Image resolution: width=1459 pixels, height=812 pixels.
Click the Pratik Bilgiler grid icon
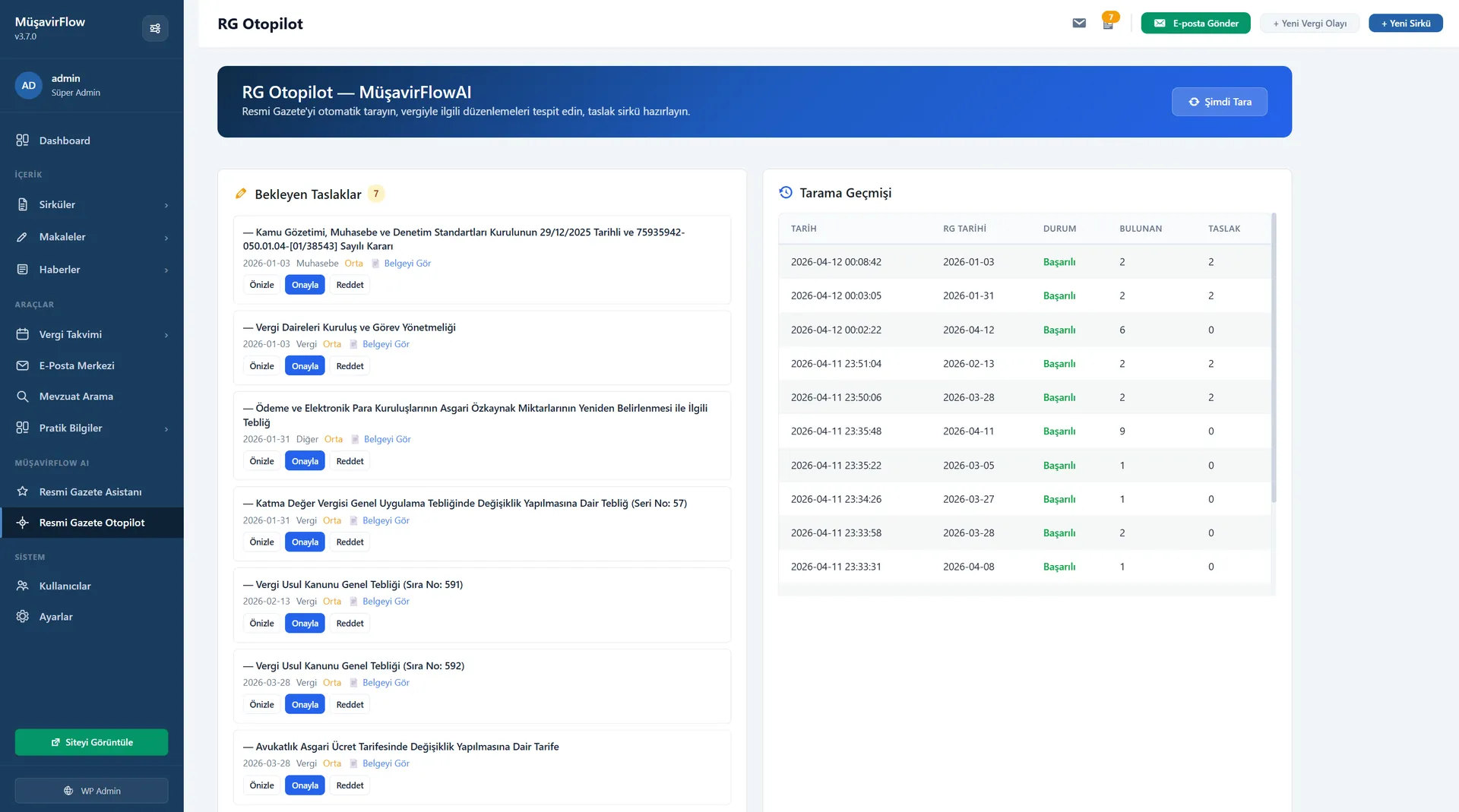23,428
